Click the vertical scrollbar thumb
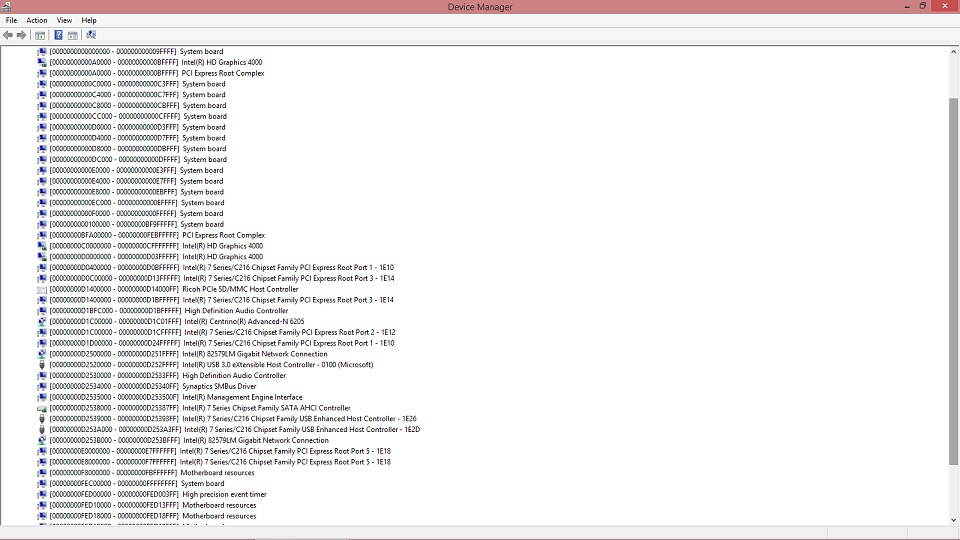Image resolution: width=960 pixels, height=540 pixels. [x=953, y=281]
